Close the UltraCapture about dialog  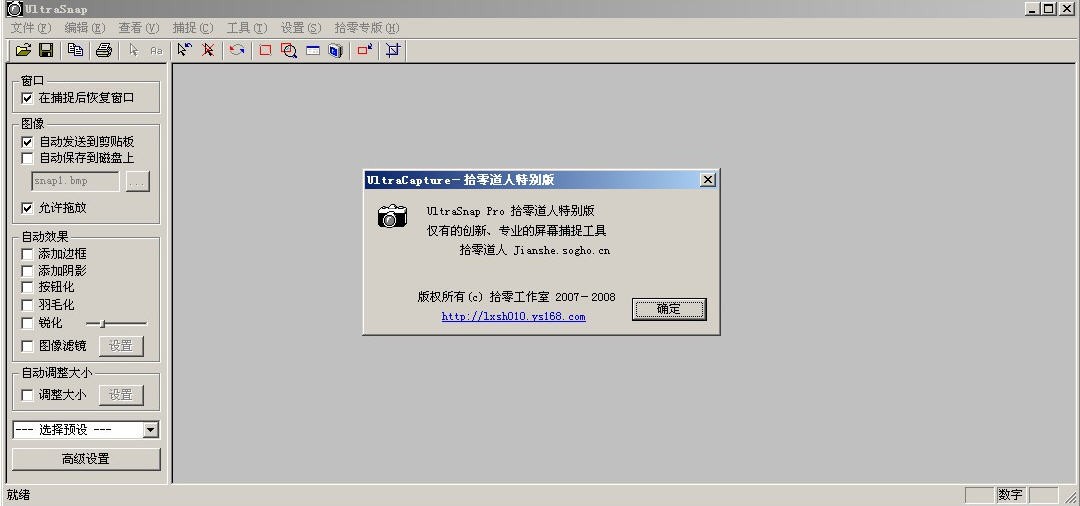pos(707,180)
